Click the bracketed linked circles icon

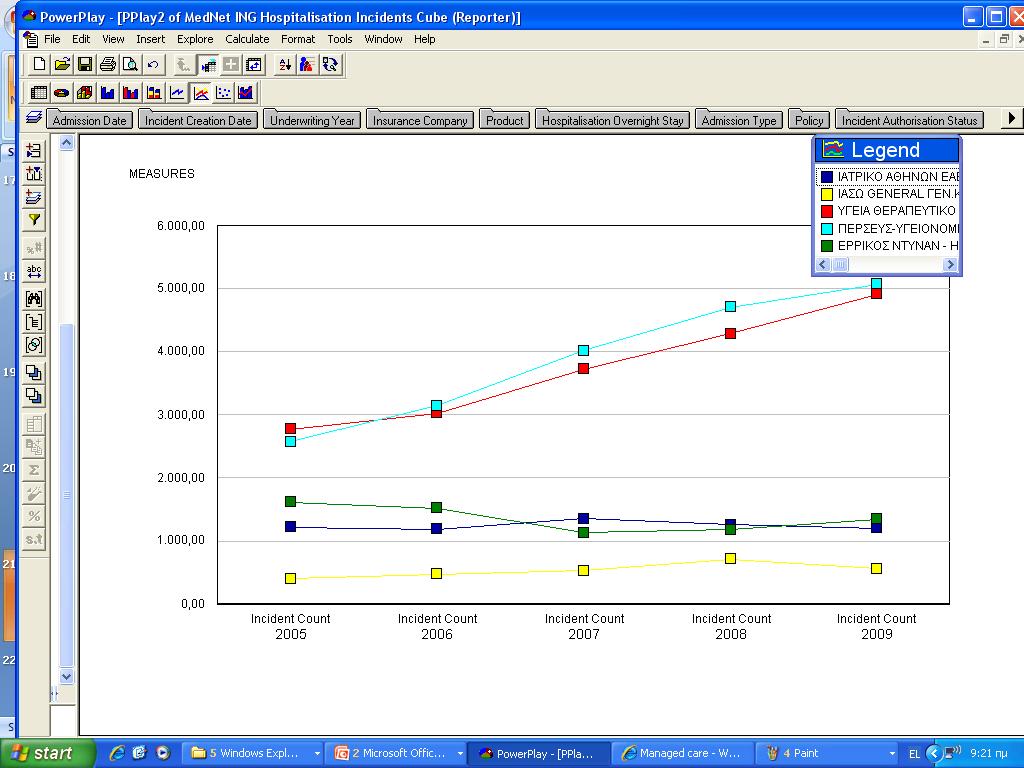pyautogui.click(x=34, y=345)
